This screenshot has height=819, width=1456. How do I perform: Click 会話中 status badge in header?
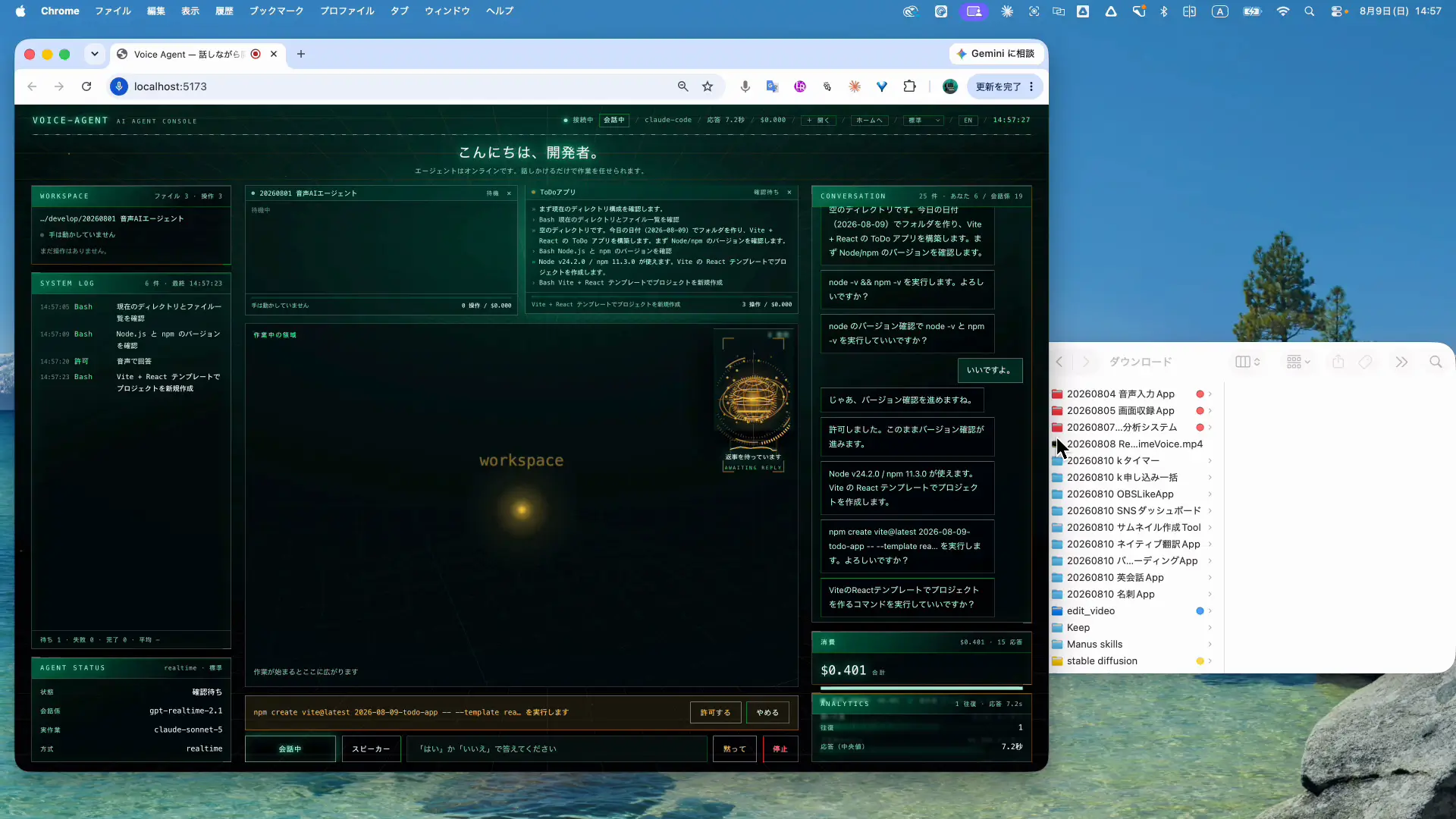pos(614,120)
